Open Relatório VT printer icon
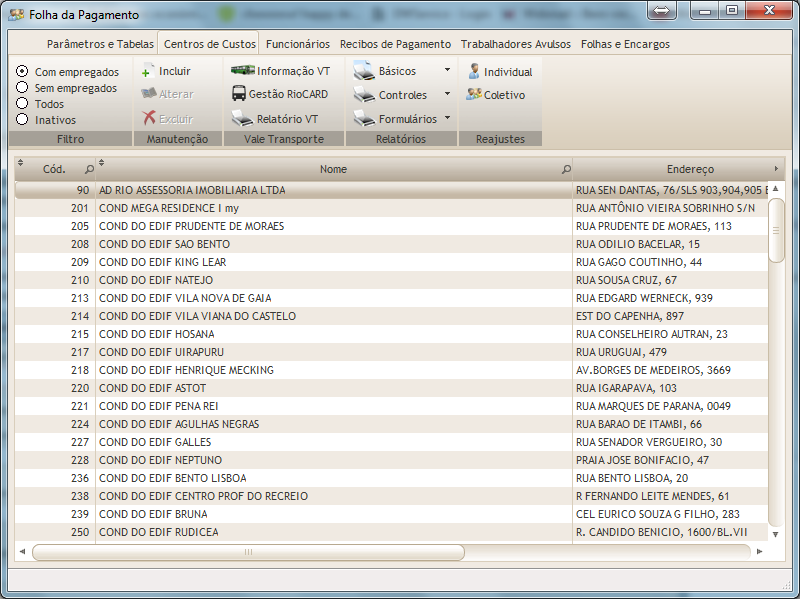 click(242, 119)
